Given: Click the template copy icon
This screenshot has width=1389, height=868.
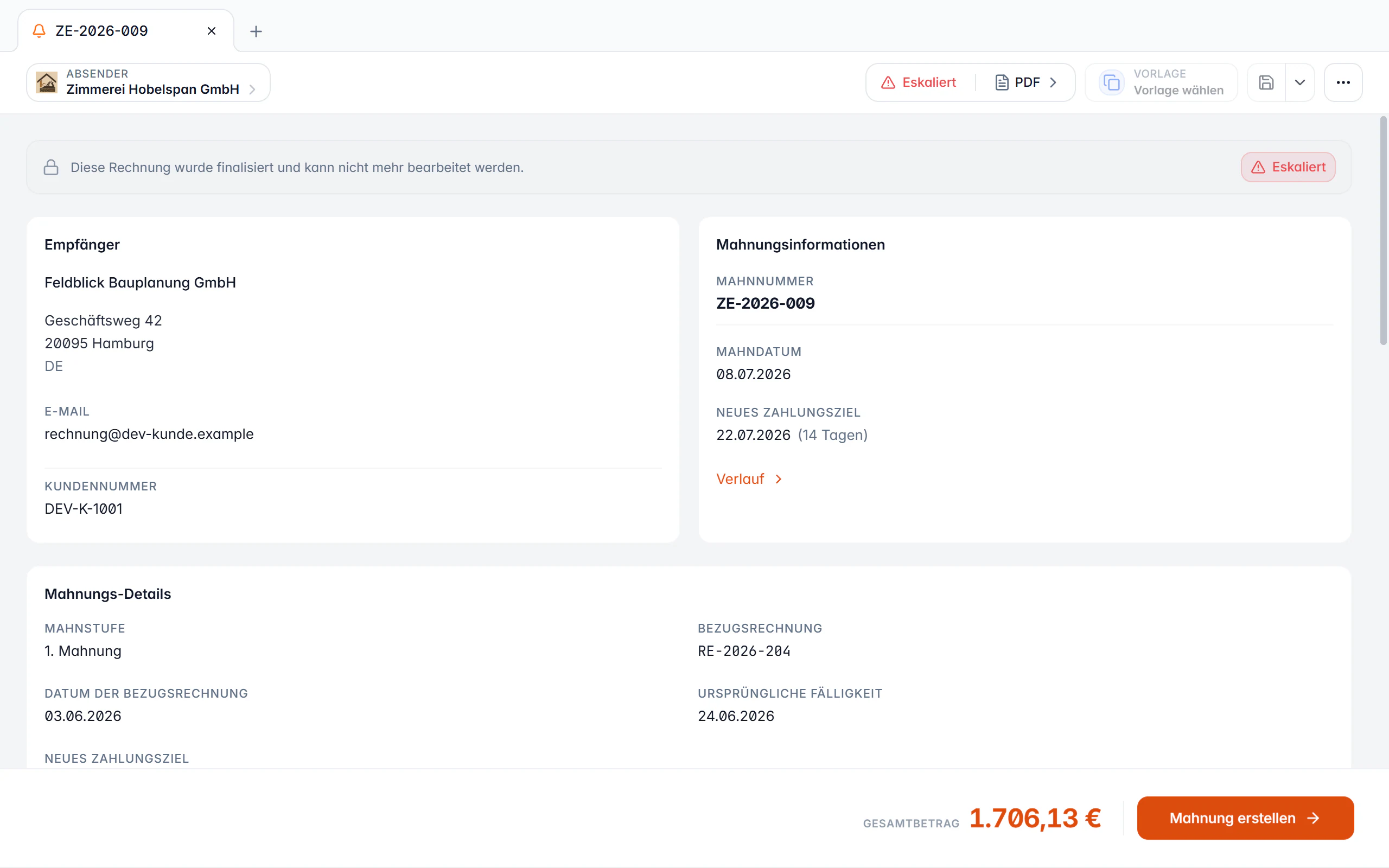Looking at the screenshot, I should (x=1112, y=82).
